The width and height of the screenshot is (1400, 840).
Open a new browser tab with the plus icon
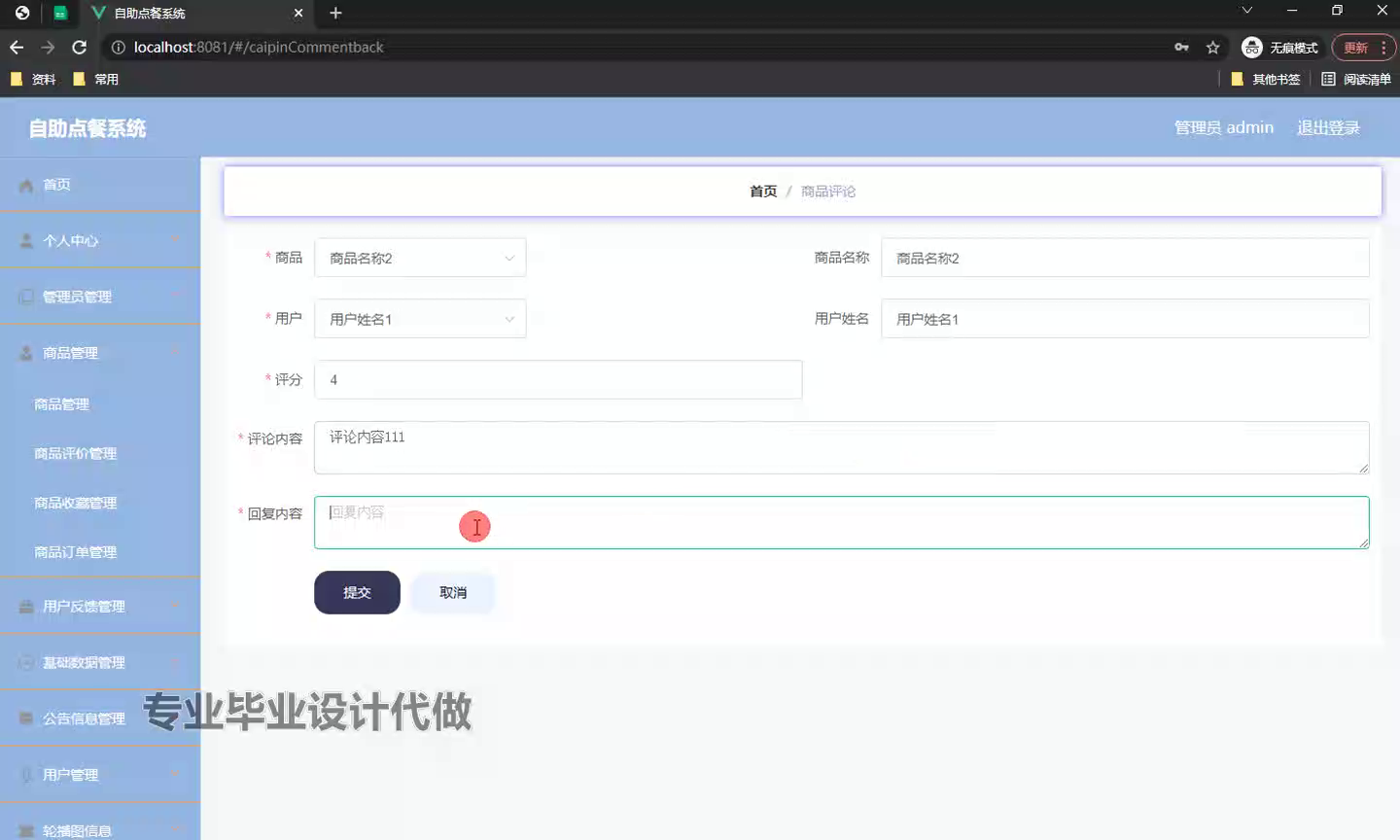(x=335, y=13)
